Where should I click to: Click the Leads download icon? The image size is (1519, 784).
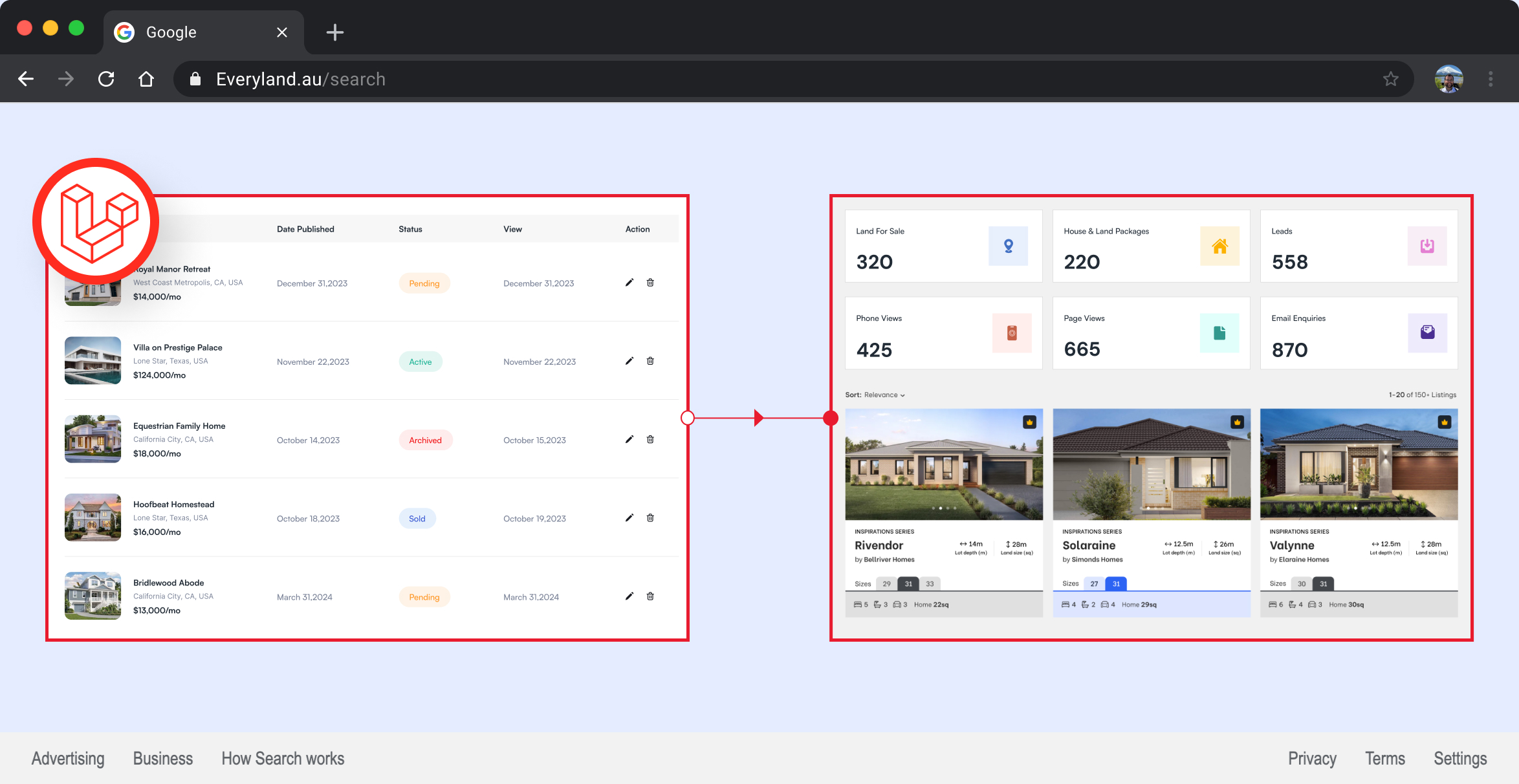coord(1427,246)
